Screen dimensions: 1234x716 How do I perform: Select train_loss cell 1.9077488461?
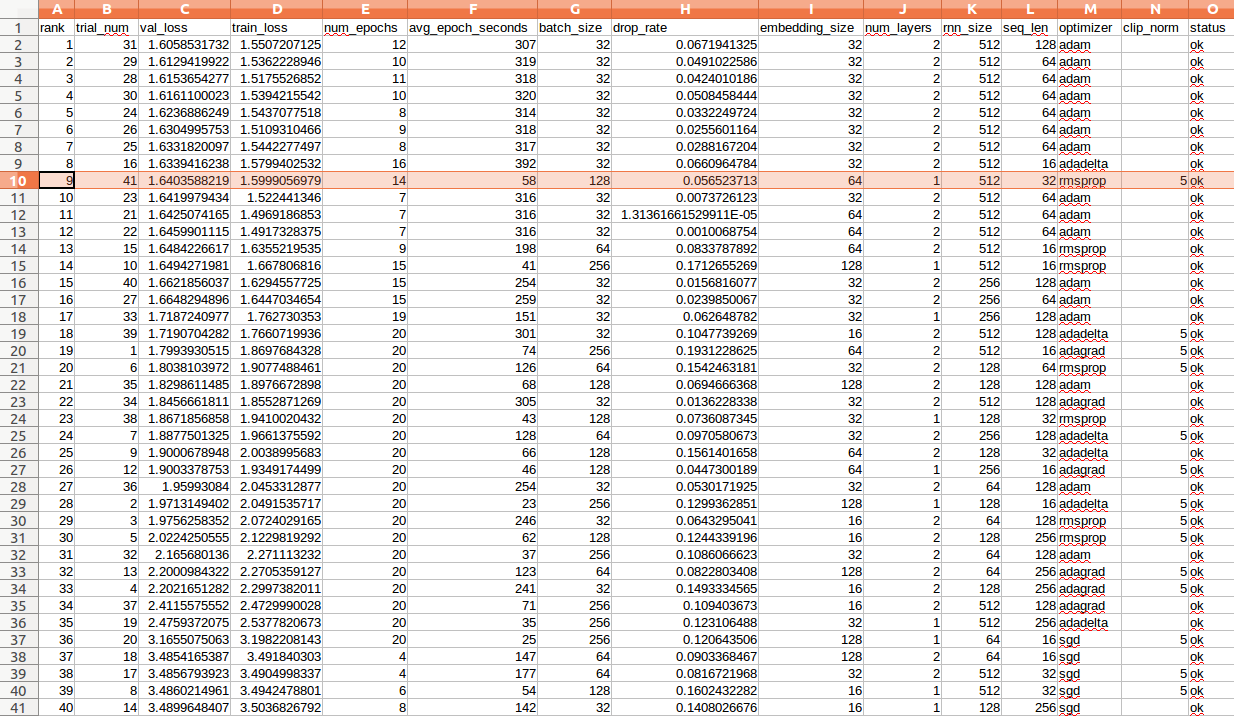click(275, 367)
